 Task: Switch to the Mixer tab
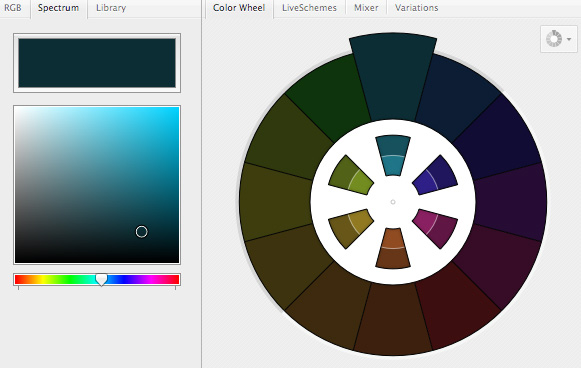(x=366, y=8)
